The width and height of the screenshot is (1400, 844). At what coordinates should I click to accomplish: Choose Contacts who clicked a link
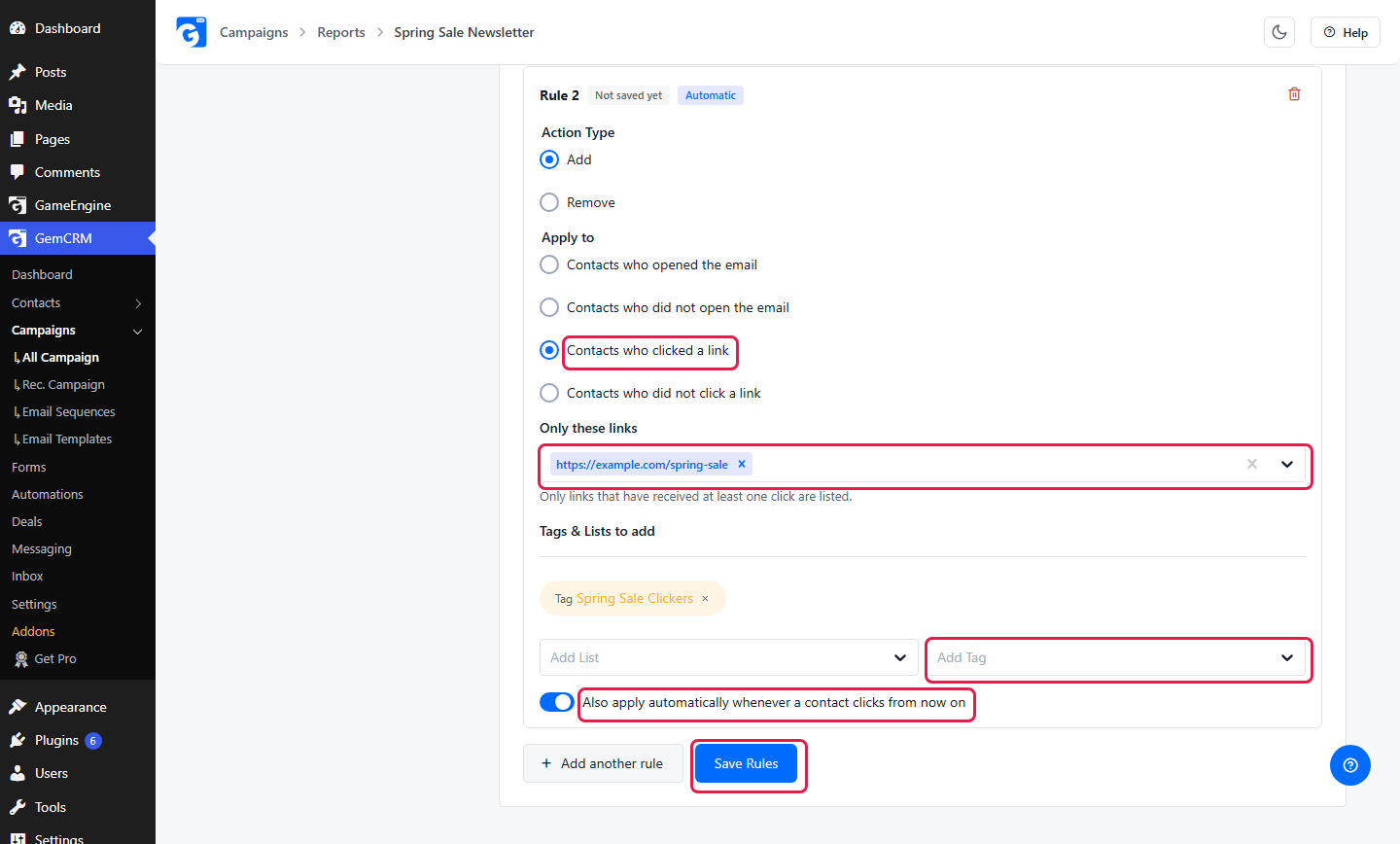[549, 350]
